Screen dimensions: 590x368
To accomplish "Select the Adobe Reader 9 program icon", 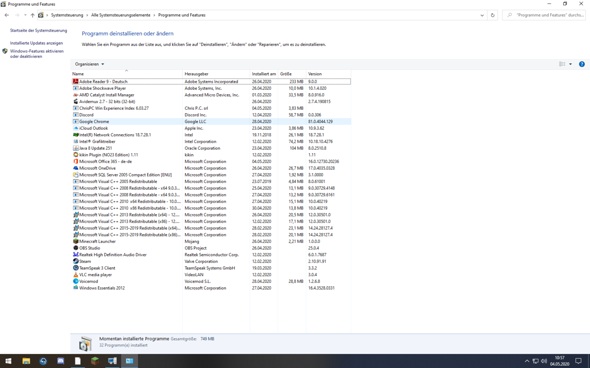I will point(75,81).
